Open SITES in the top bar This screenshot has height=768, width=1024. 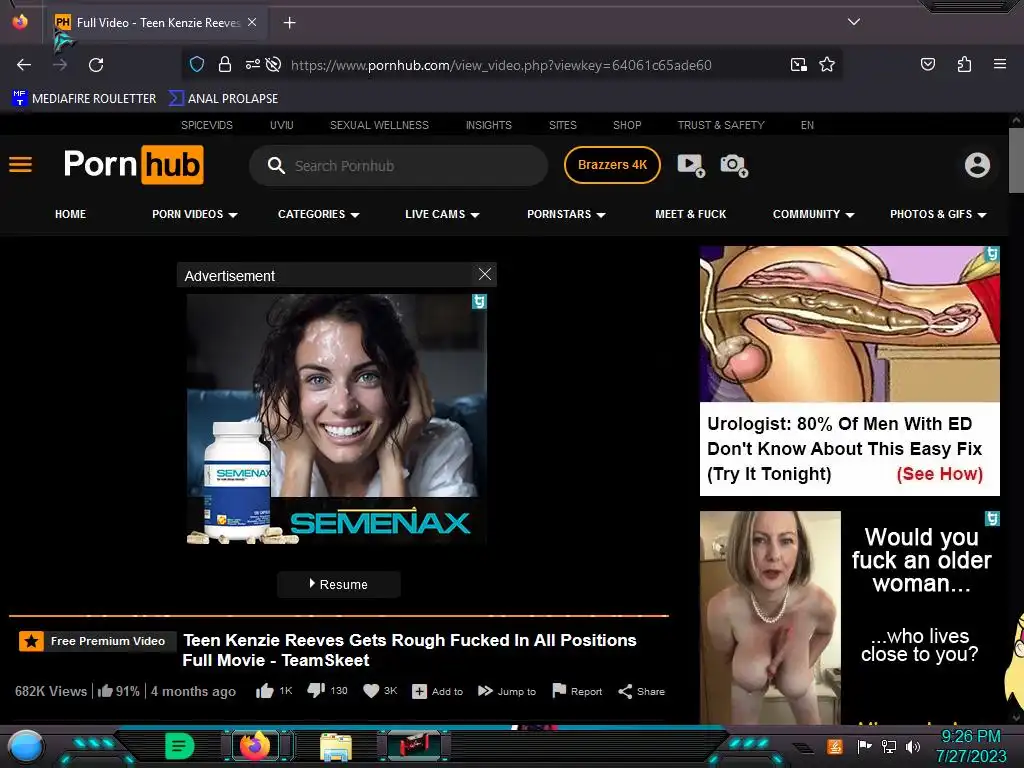point(562,125)
